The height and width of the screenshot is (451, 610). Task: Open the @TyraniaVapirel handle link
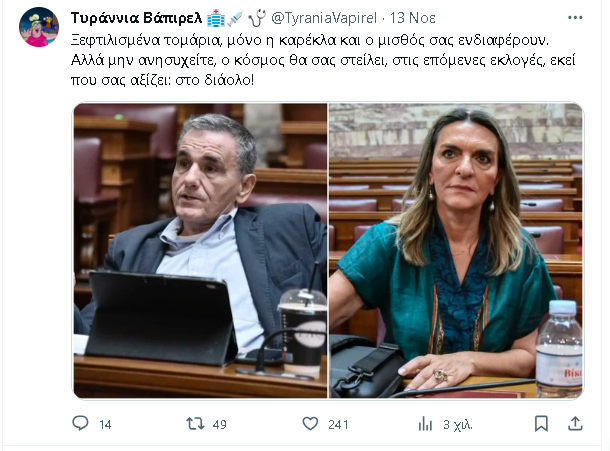tap(324, 18)
